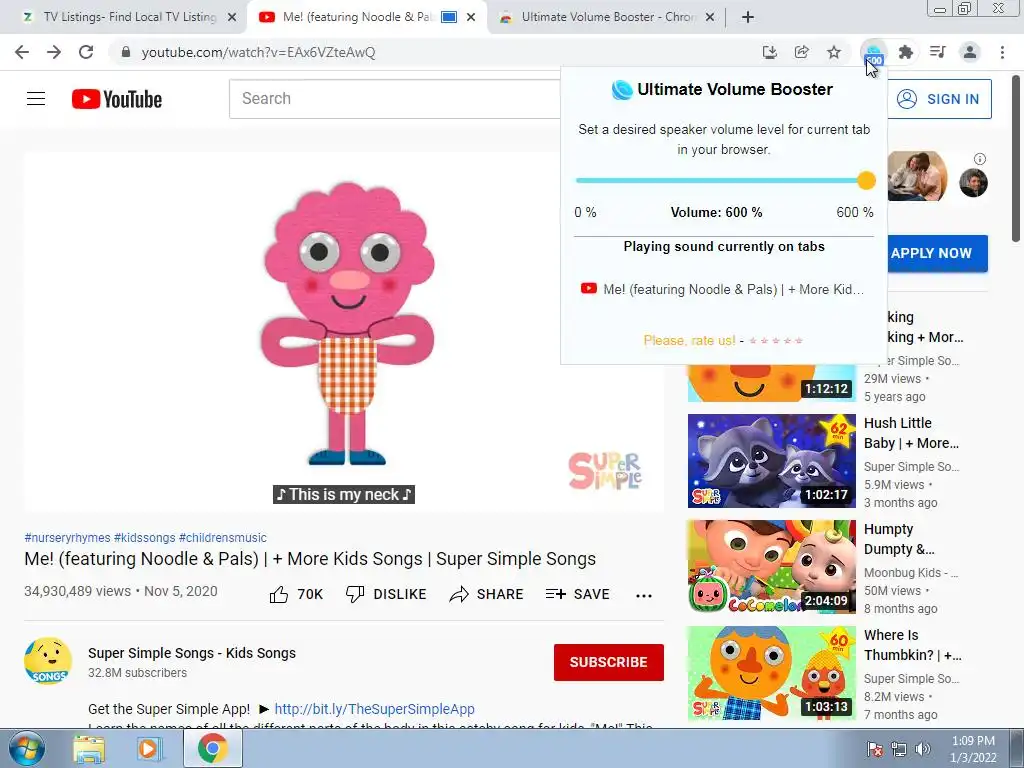This screenshot has height=768, width=1024.
Task: Select the playing tab entry in booster popup
Action: click(722, 289)
